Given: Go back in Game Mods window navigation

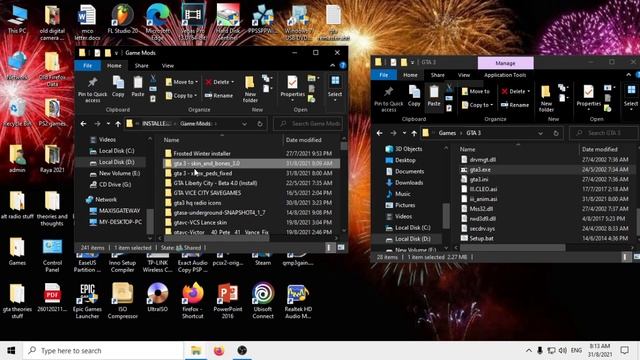Looking at the screenshot, I should tap(83, 124).
